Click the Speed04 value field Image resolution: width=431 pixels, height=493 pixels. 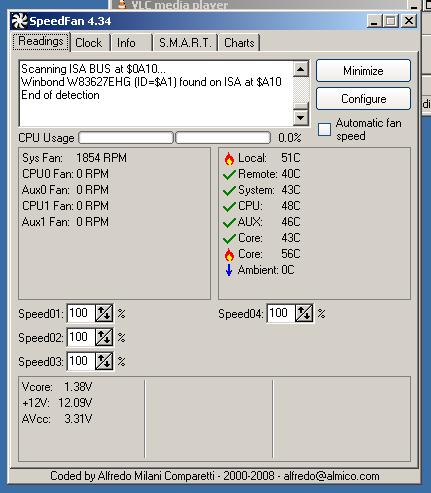pos(281,313)
